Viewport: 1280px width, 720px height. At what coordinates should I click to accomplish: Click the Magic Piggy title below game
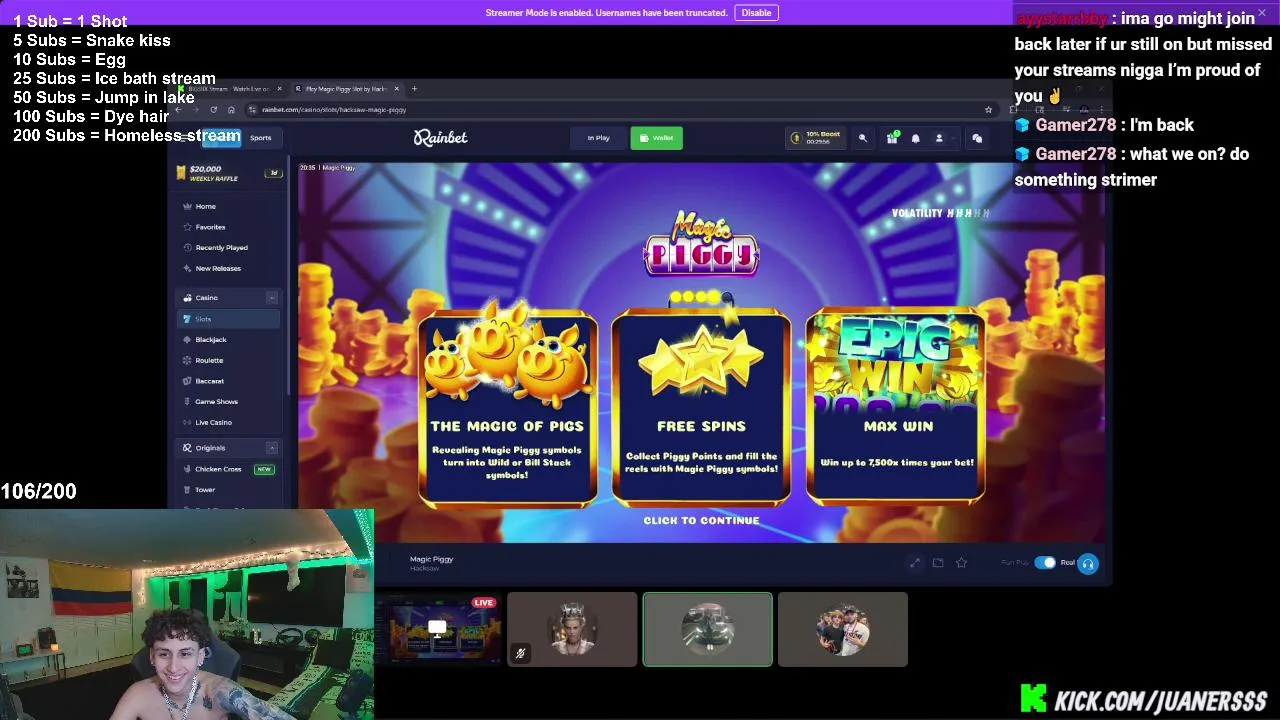(431, 559)
